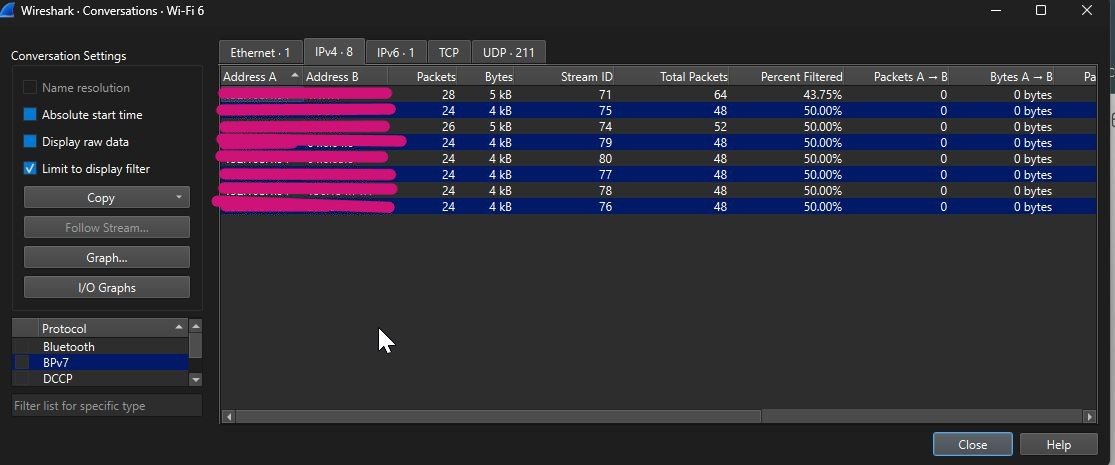
Task: Toggle Absolute start time checkbox
Action: pos(30,114)
